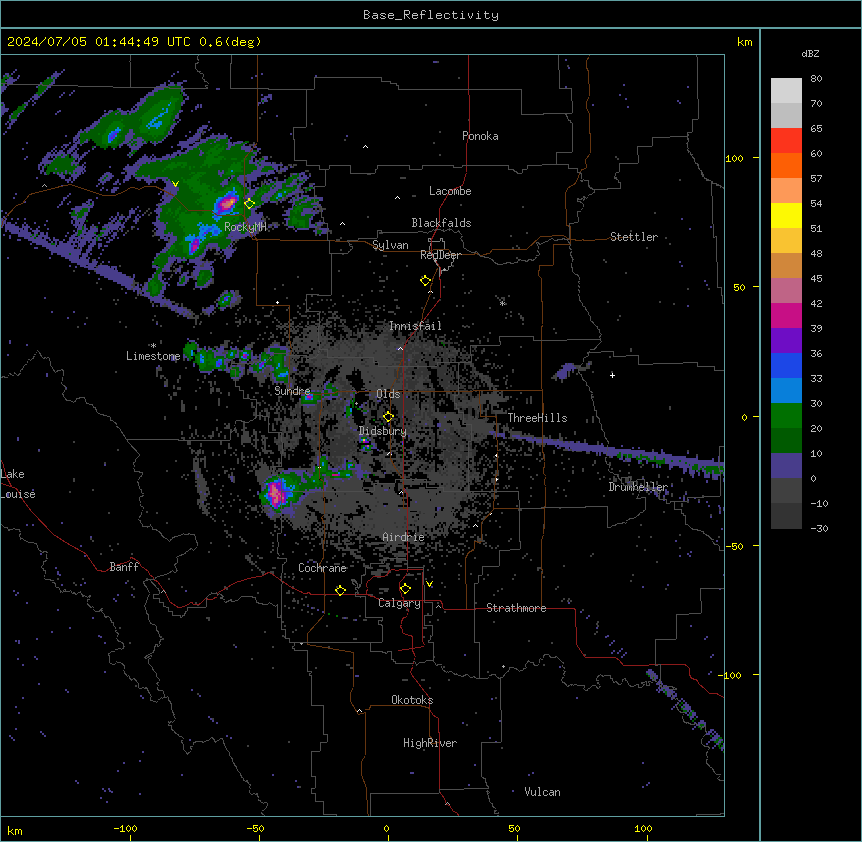The image size is (862, 842).
Task: Click the RedDeer city label
Action: (x=440, y=255)
